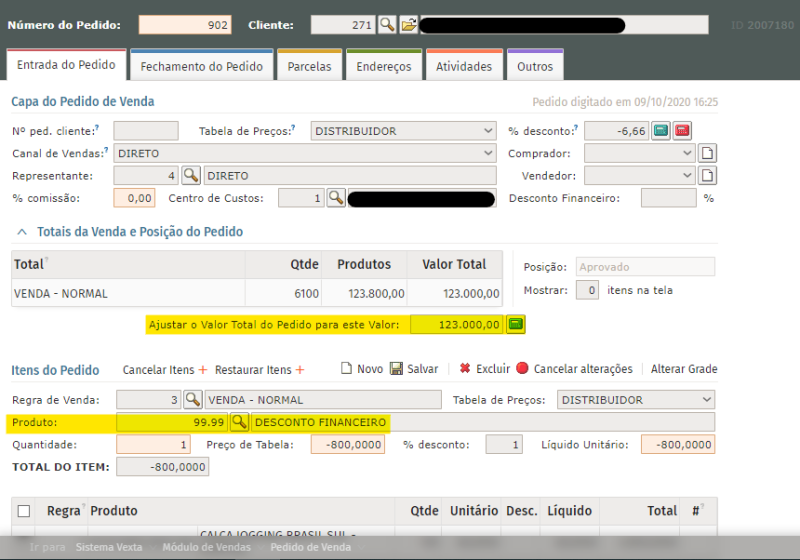
Task: Click the teal calculator icon beside % desconto
Action: (x=660, y=131)
